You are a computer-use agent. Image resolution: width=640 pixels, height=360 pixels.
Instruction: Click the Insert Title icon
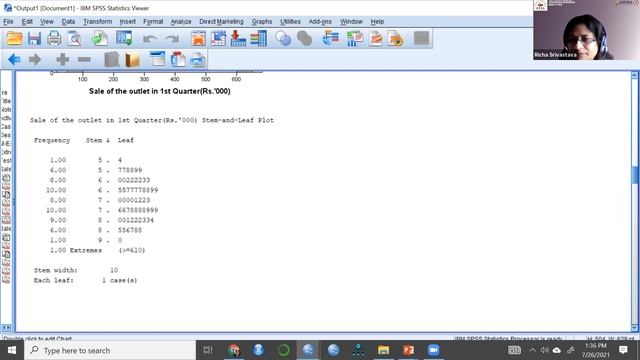point(178,60)
